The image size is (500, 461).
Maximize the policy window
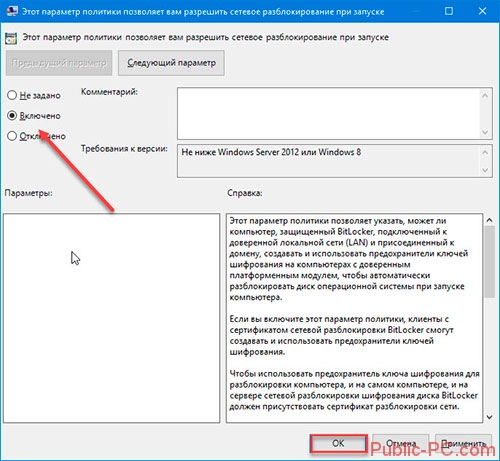coord(449,11)
